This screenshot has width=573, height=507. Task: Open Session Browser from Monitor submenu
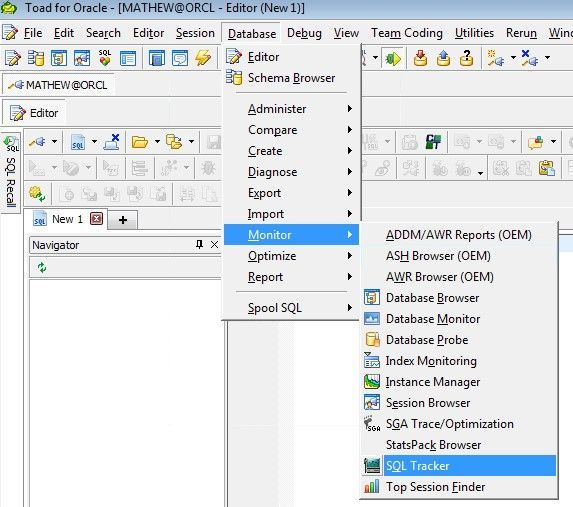click(x=460, y=403)
